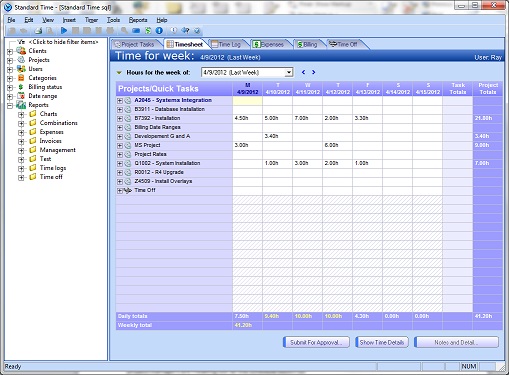Open the Timer menu

tap(91, 20)
